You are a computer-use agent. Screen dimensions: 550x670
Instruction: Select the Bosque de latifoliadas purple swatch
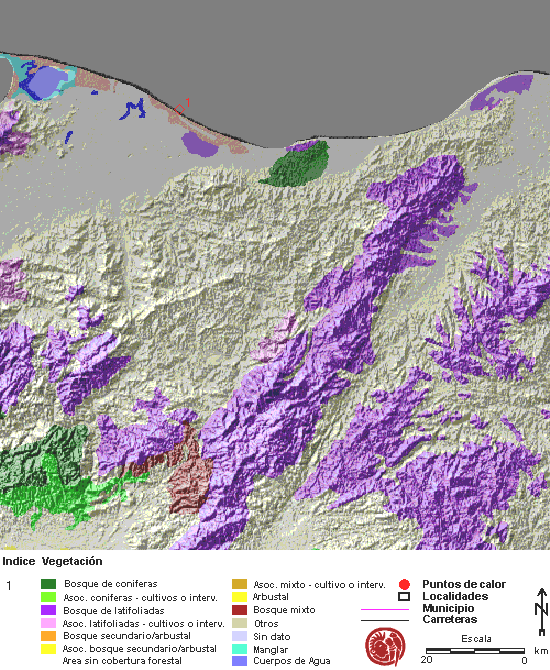coord(48,610)
